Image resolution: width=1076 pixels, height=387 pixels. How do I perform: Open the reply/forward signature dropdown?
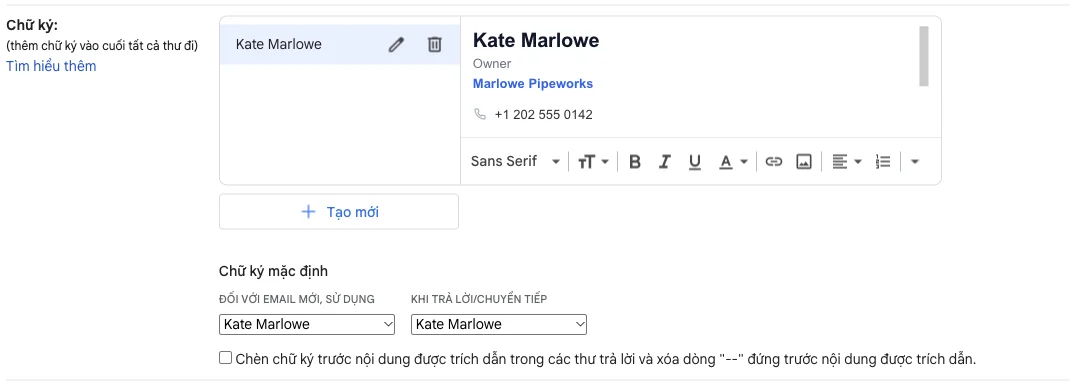pos(499,325)
